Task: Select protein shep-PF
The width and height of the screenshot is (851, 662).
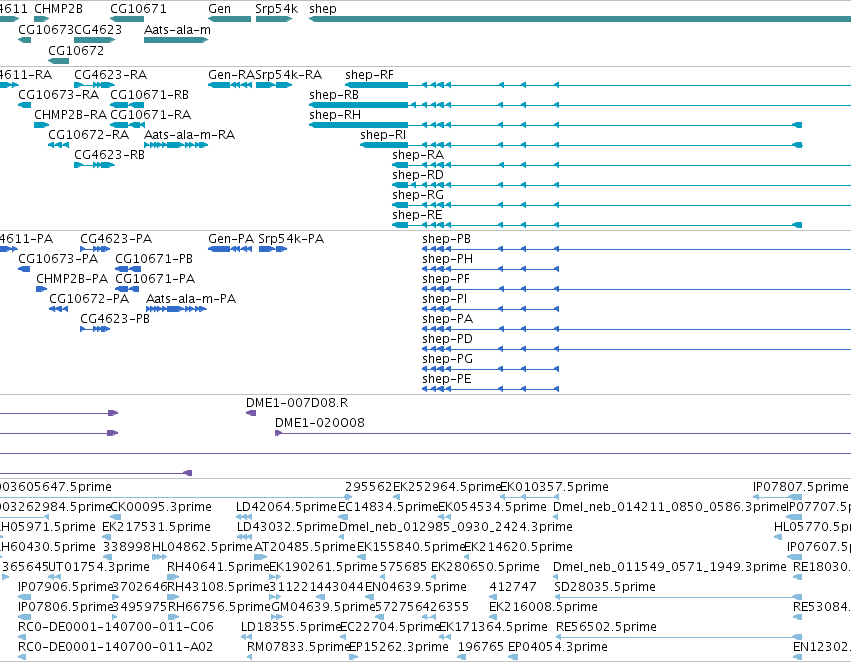Action: [x=637, y=289]
